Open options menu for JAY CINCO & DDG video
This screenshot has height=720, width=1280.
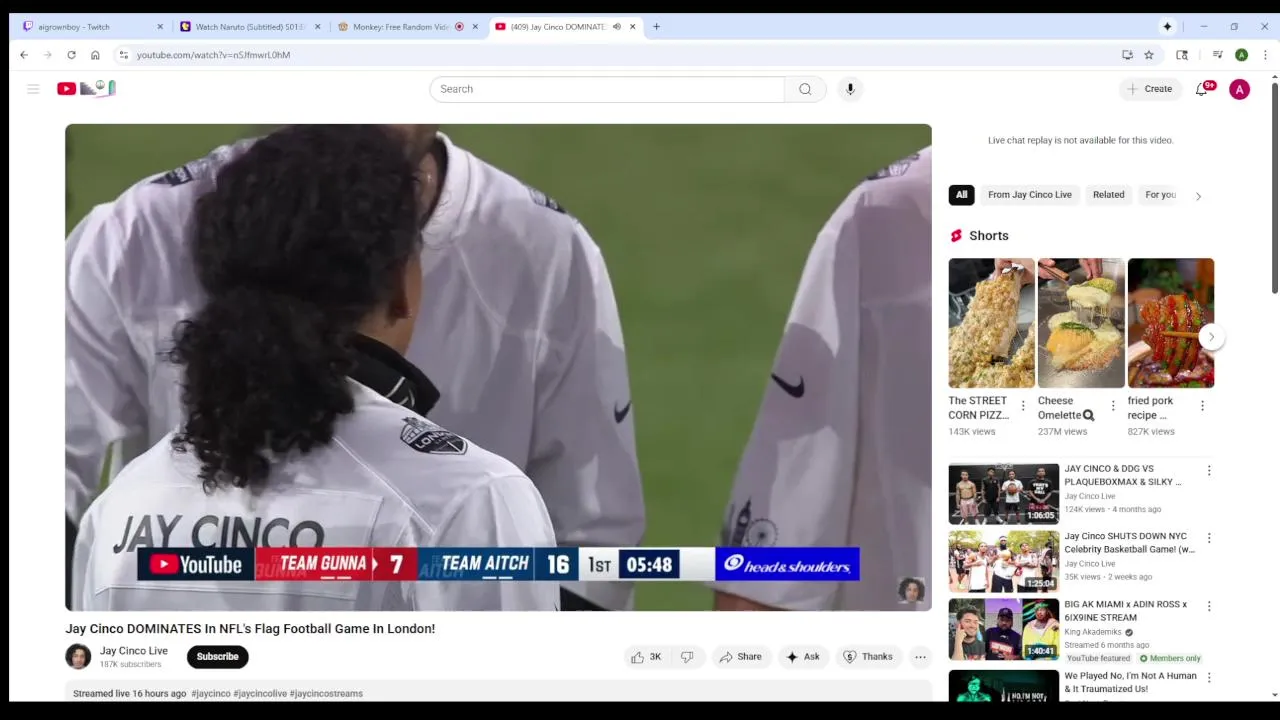tap(1209, 470)
